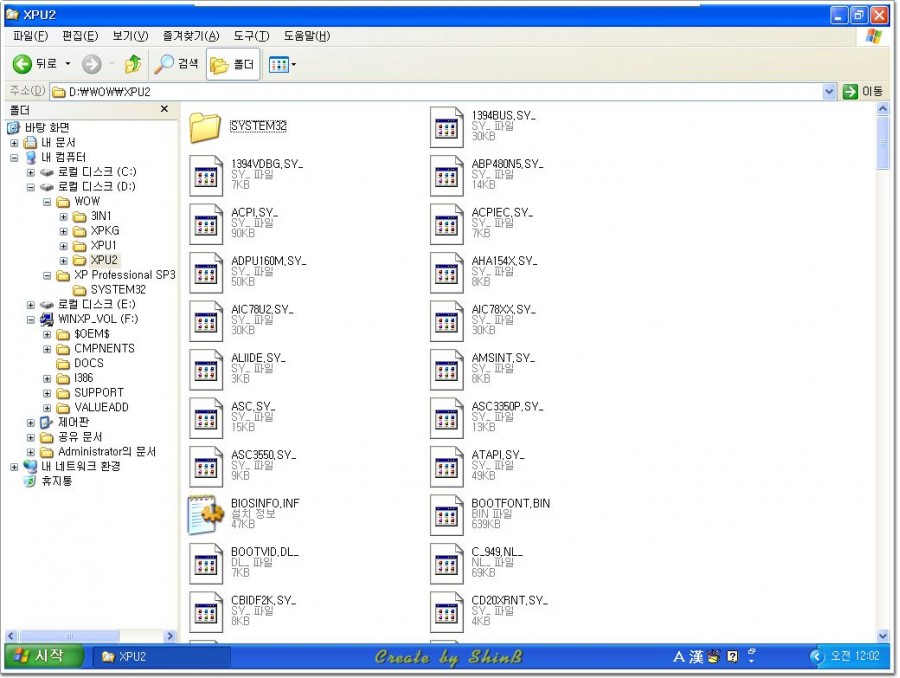The height and width of the screenshot is (678, 900).
Task: Toggle the 폴더 folders pane button
Action: [232, 64]
